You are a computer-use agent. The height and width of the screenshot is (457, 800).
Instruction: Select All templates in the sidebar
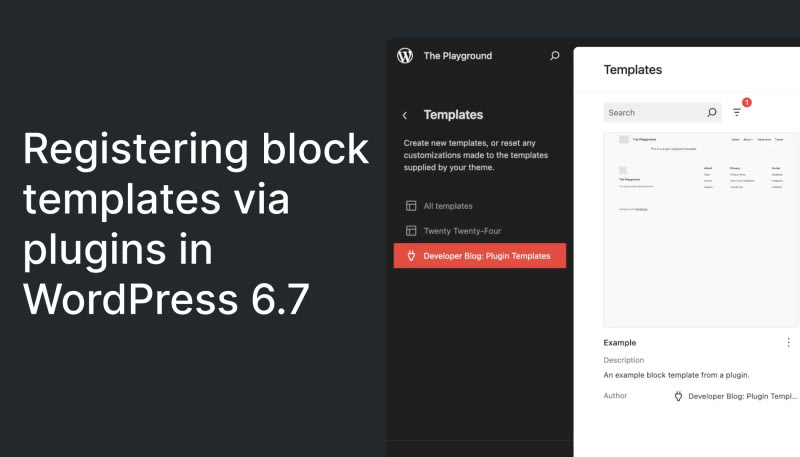coord(447,206)
